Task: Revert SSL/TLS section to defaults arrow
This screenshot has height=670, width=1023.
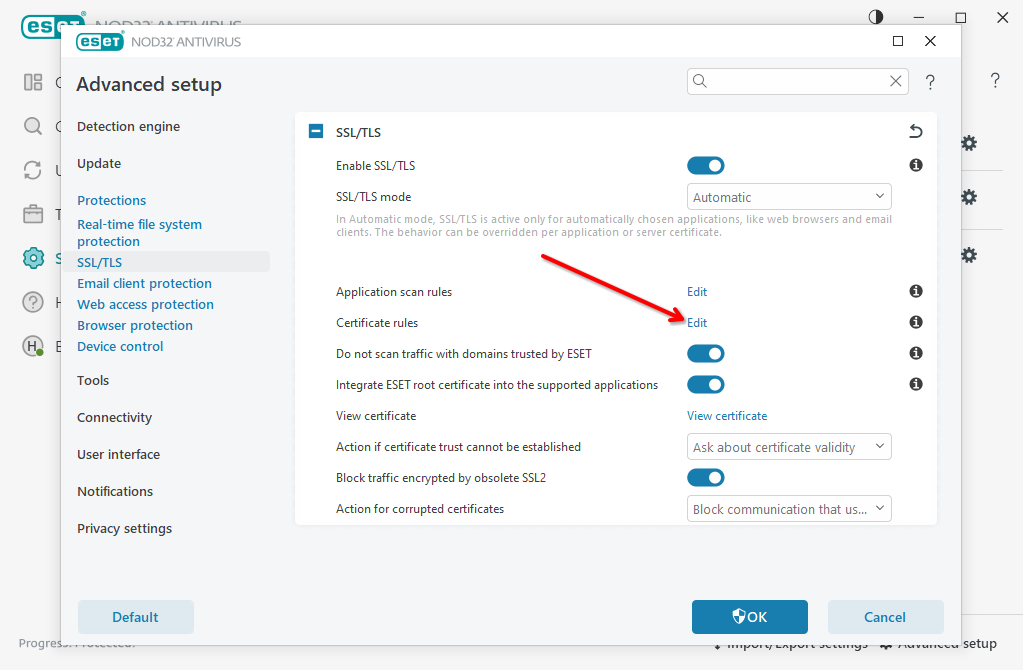Action: tap(916, 131)
